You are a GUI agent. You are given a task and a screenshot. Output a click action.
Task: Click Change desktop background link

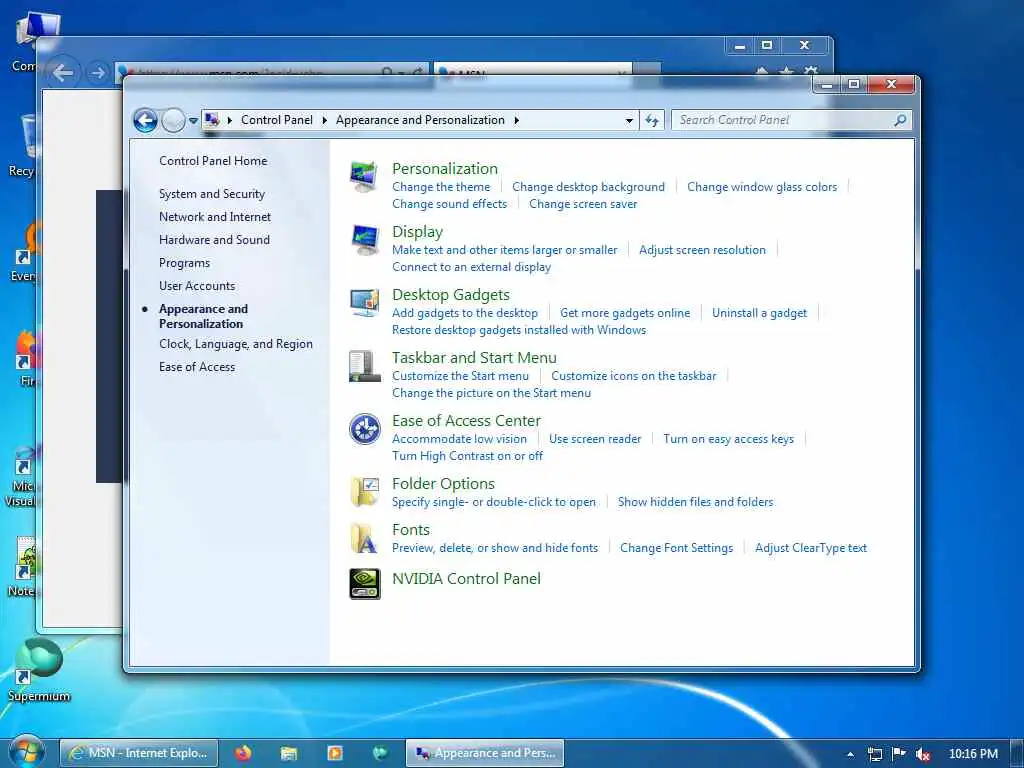pos(588,187)
